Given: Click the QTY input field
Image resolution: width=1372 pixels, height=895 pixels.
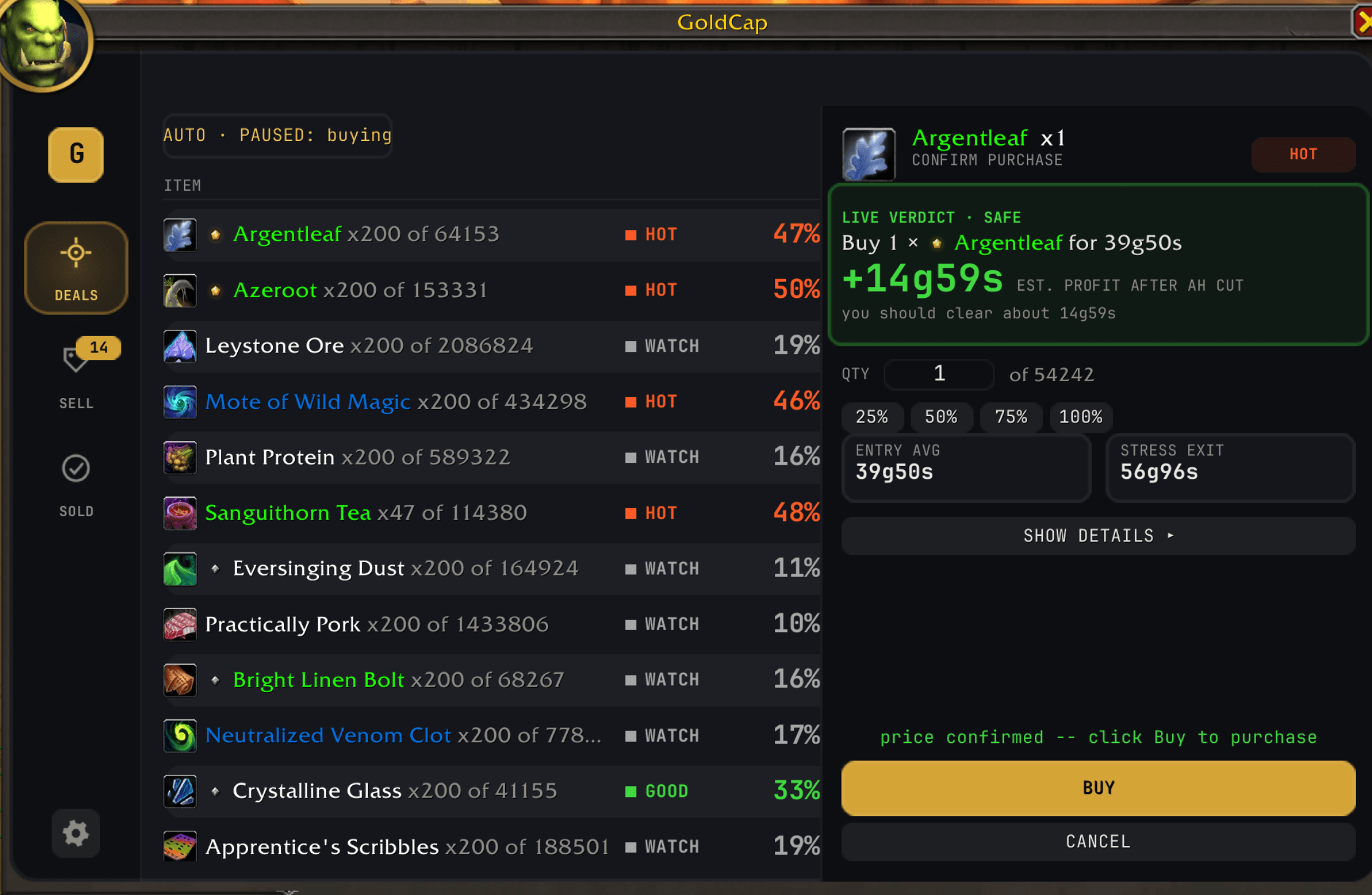Looking at the screenshot, I should (x=939, y=374).
